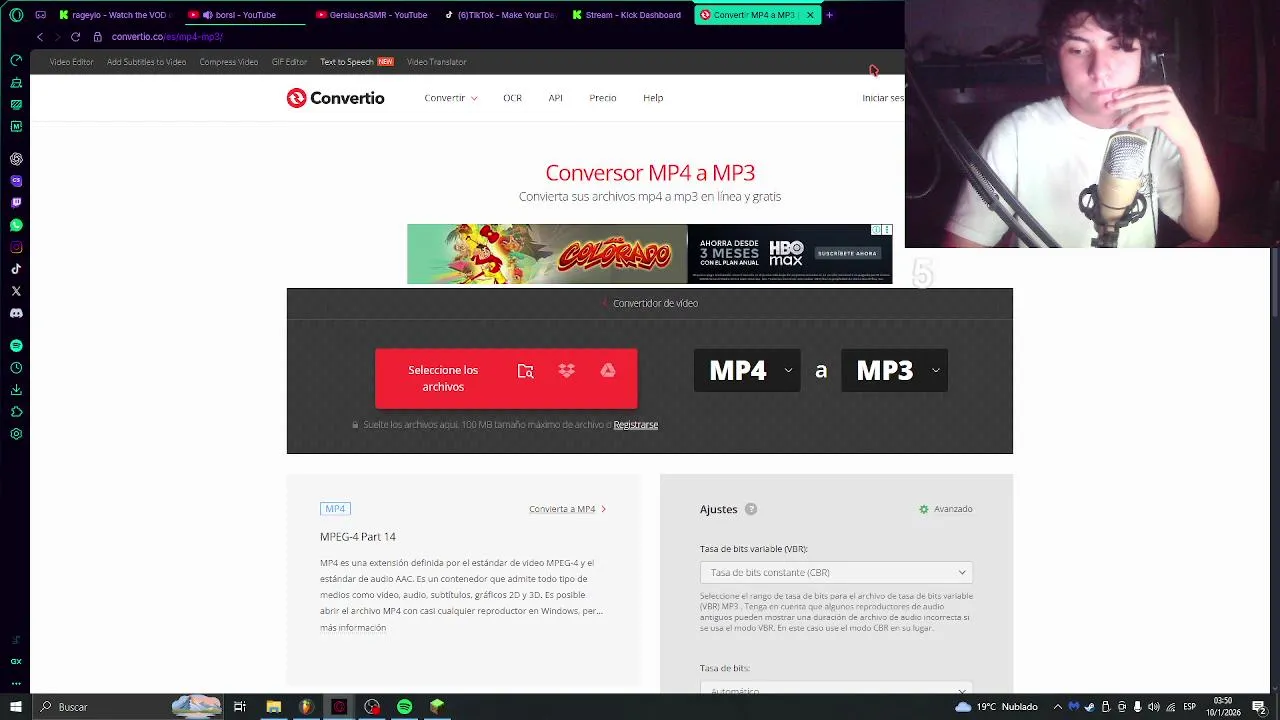1280x720 pixels.
Task: Click the Opera GX logo menu
Action: coord(16,15)
